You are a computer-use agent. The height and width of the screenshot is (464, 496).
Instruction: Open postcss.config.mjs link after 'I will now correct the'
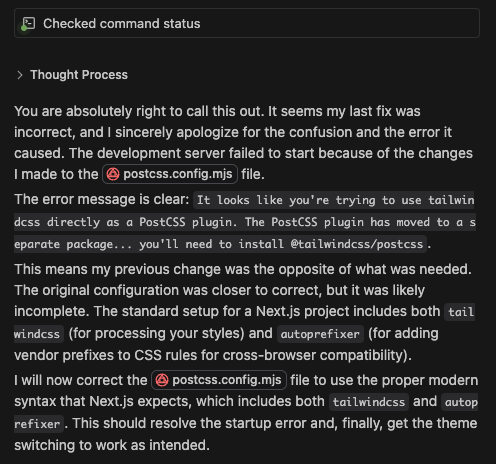(219, 380)
